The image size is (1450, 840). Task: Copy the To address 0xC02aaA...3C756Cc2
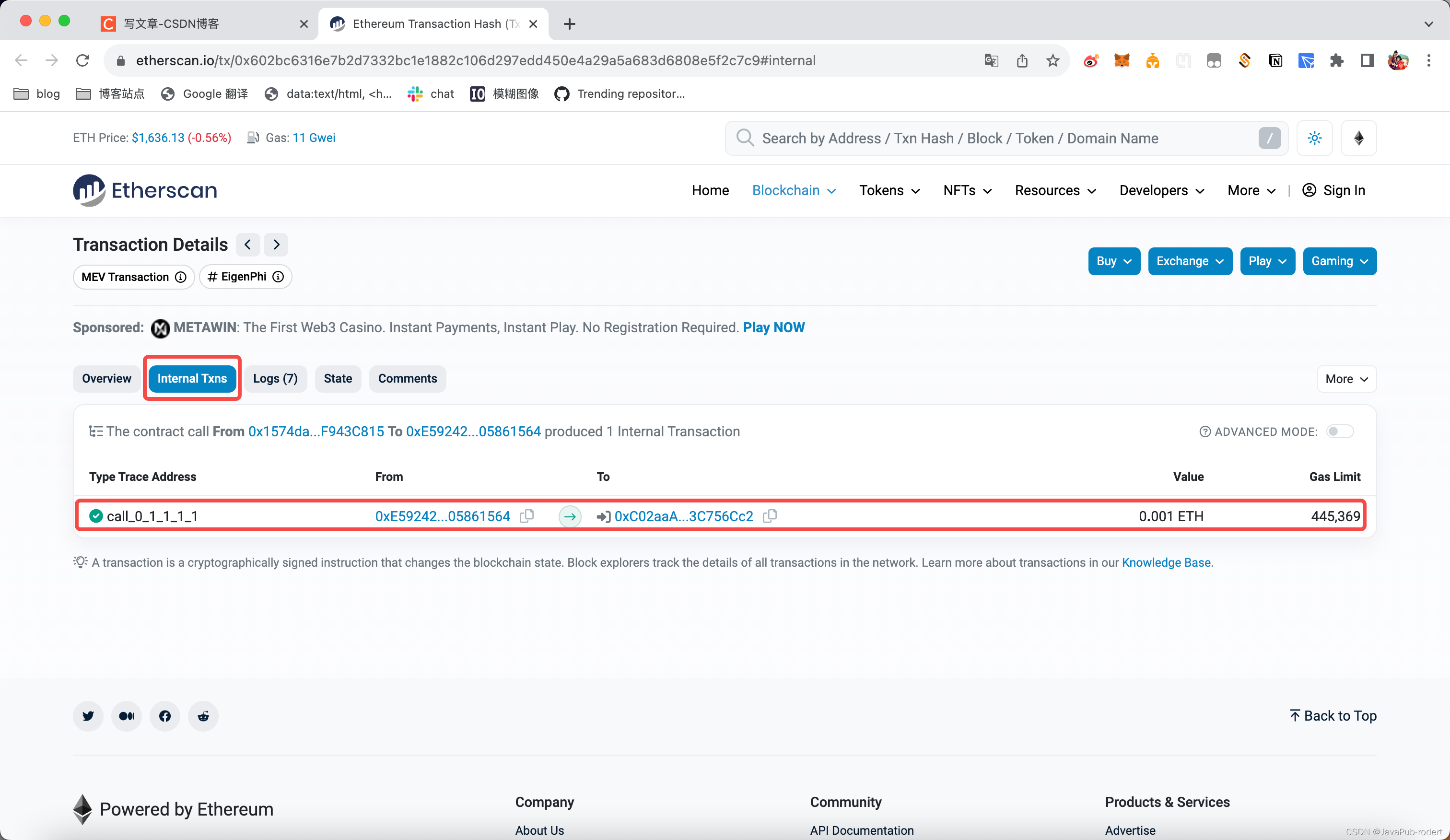click(x=770, y=516)
